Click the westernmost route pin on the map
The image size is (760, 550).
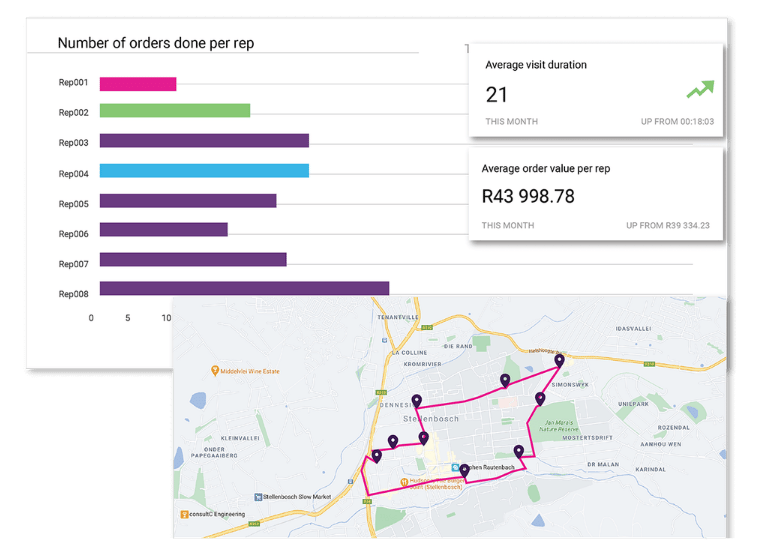pyautogui.click(x=377, y=456)
